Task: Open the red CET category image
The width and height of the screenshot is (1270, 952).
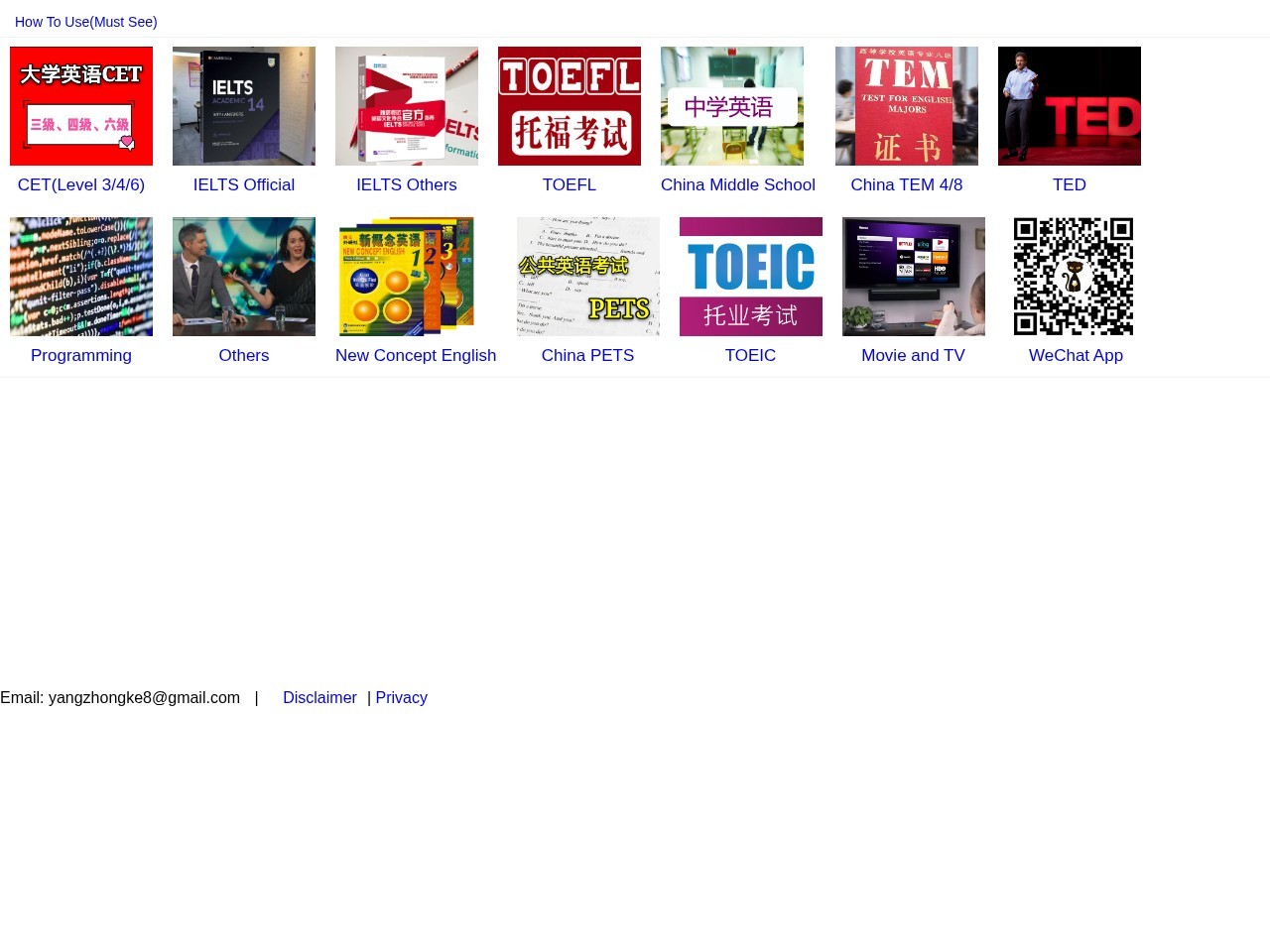Action: point(81,106)
